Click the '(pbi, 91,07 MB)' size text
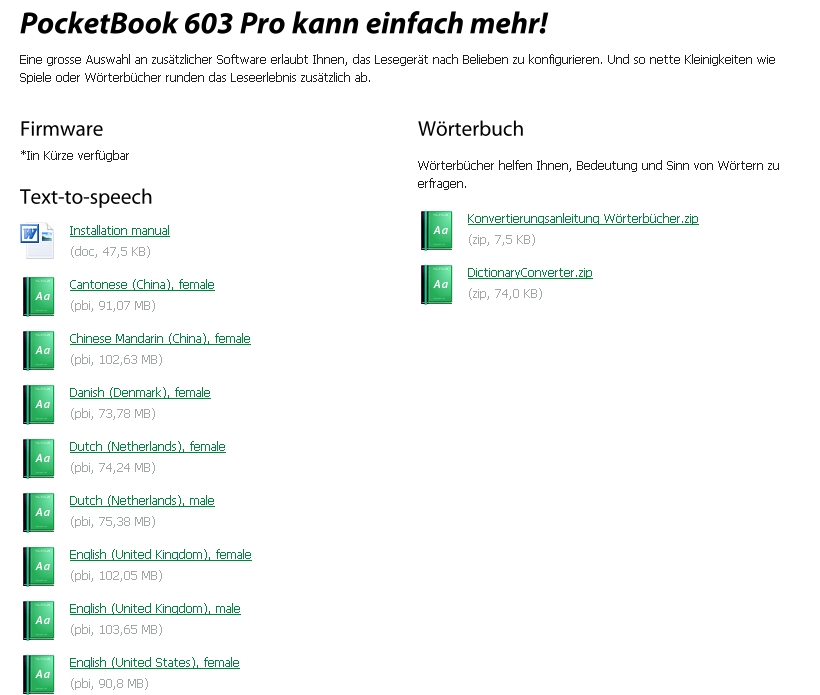The image size is (820, 695). pyautogui.click(x=112, y=305)
